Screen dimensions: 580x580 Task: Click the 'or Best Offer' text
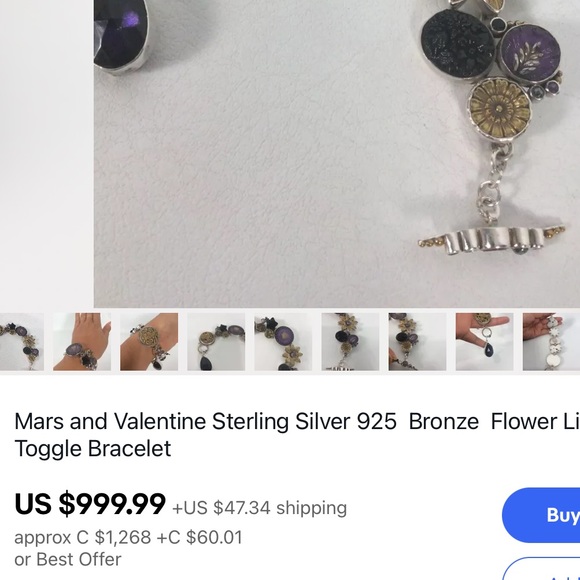pos(68,559)
